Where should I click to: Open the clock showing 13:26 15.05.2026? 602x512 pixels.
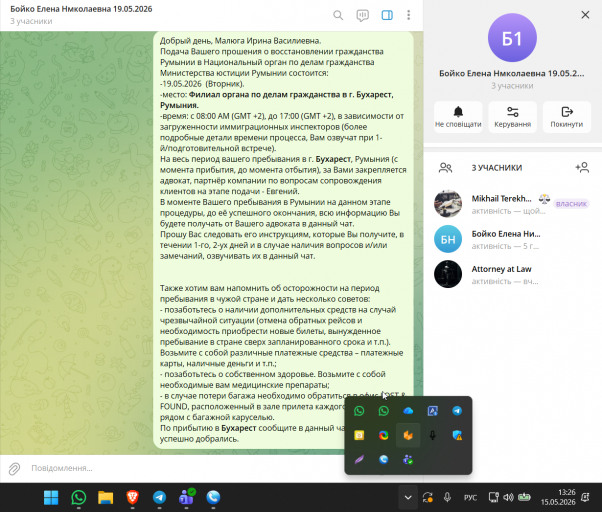click(558, 497)
